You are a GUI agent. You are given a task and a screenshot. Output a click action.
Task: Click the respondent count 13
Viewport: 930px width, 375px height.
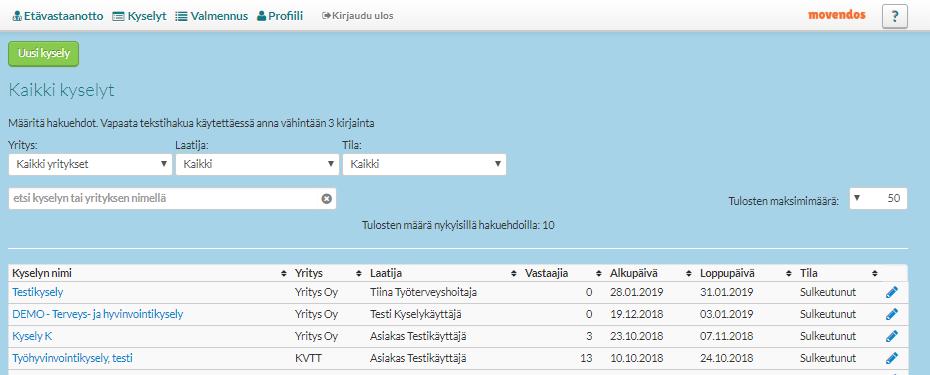coord(587,358)
